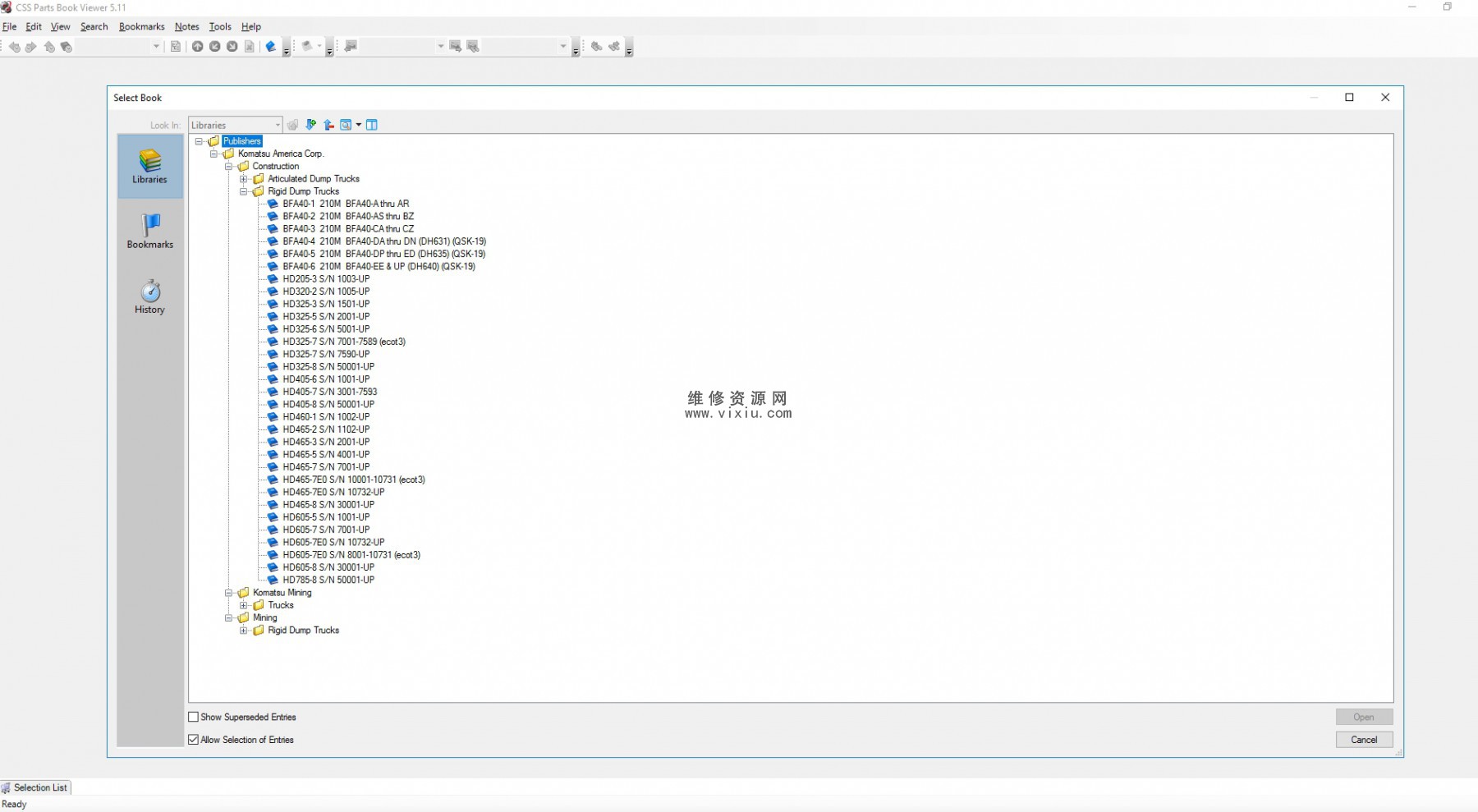Image resolution: width=1478 pixels, height=812 pixels.
Task: Click the first combo box in the main toolbar
Action: pos(120,47)
